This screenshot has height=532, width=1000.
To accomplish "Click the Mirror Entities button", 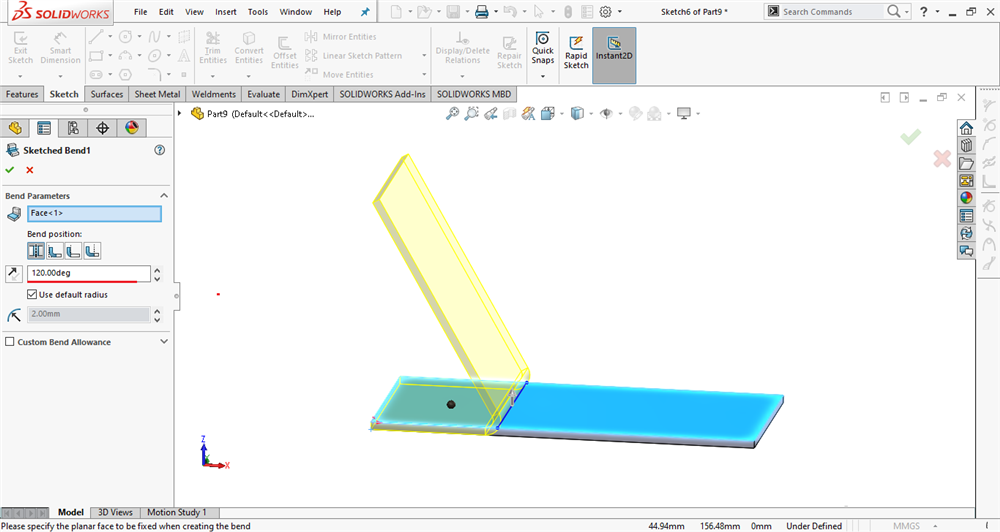I will [x=341, y=37].
